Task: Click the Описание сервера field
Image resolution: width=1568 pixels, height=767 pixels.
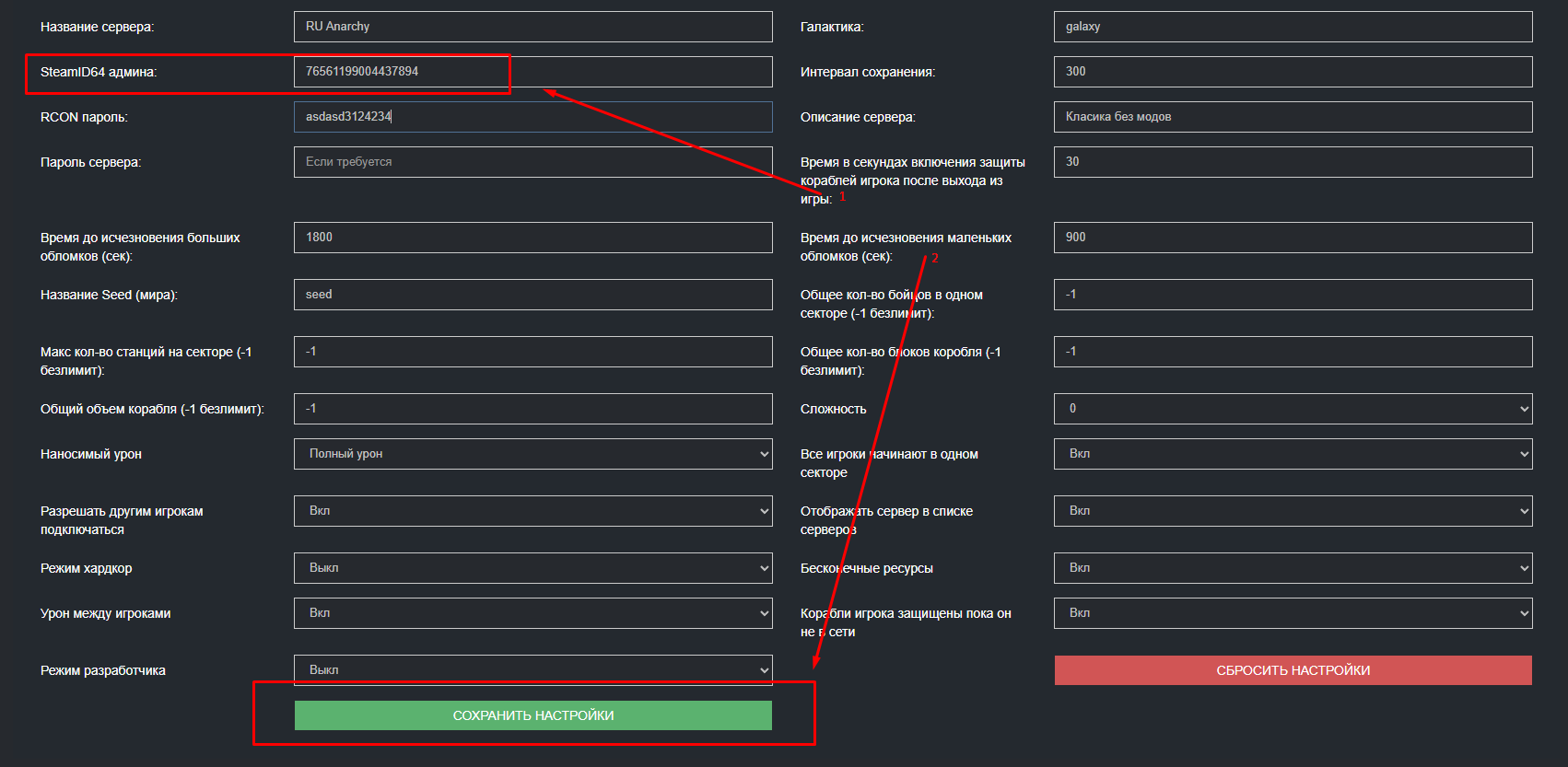Action: (1293, 117)
